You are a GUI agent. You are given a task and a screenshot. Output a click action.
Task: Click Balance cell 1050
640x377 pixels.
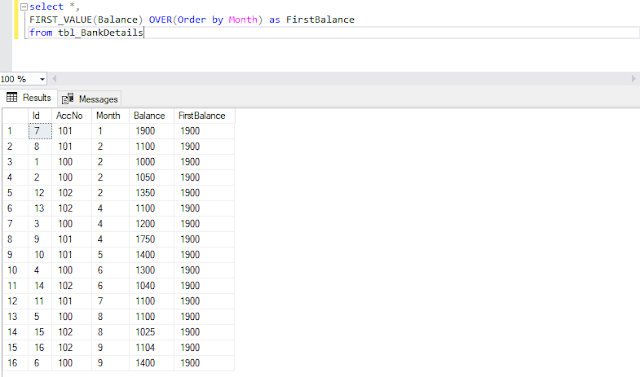click(152, 177)
